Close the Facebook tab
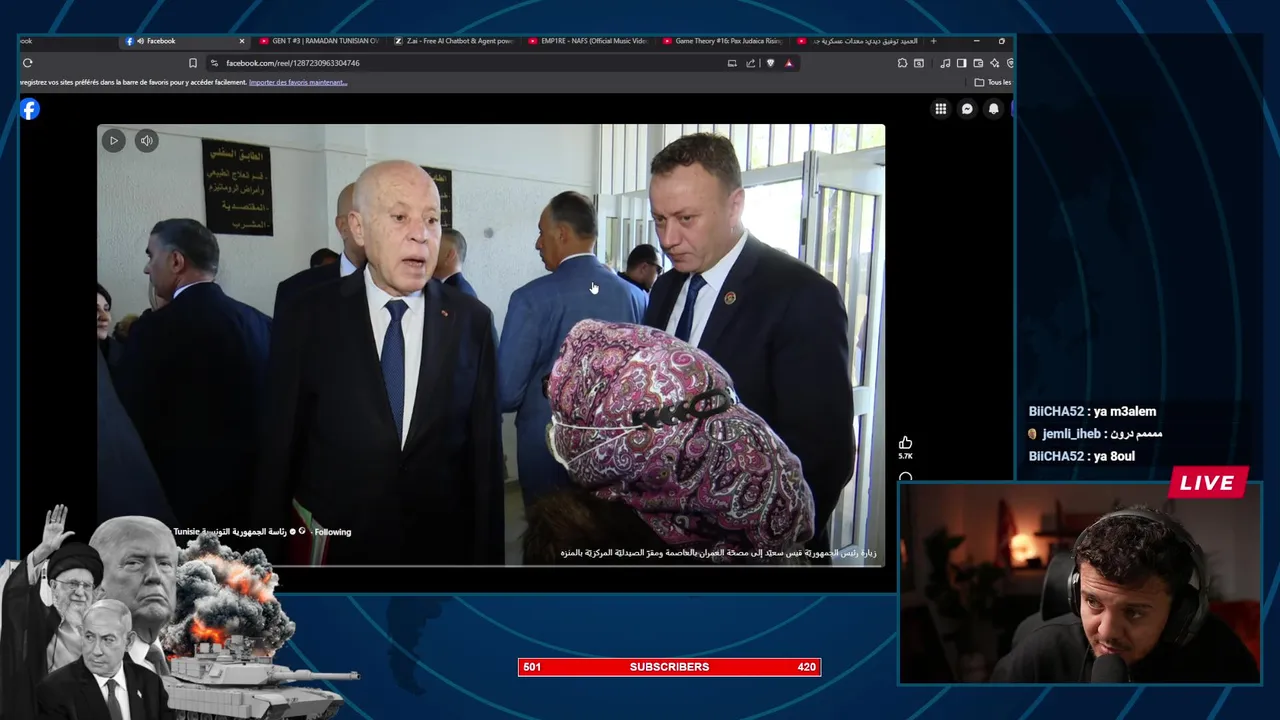The image size is (1280, 720). click(x=241, y=41)
